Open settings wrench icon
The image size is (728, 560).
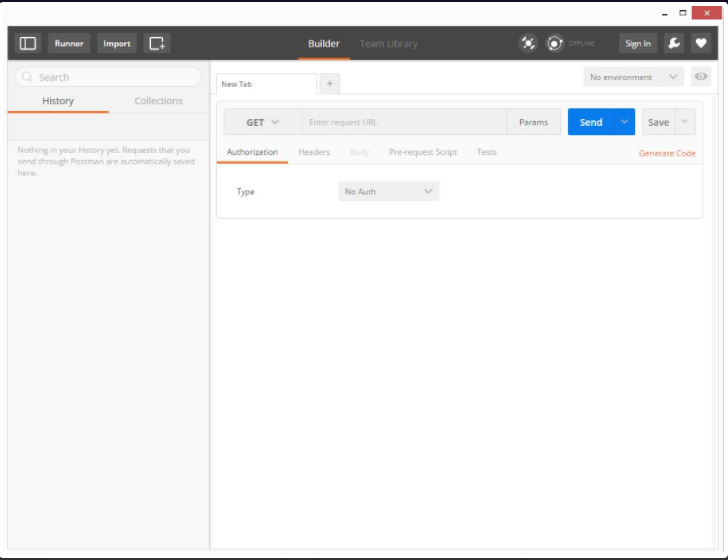pos(674,43)
